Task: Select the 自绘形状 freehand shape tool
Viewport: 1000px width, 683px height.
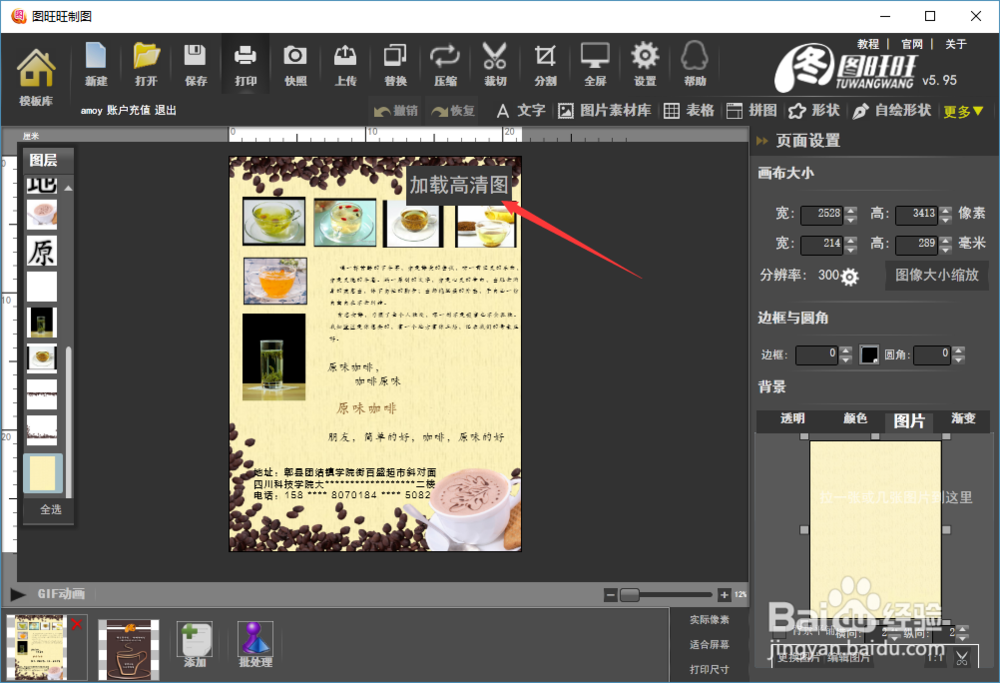Action: pos(892,111)
